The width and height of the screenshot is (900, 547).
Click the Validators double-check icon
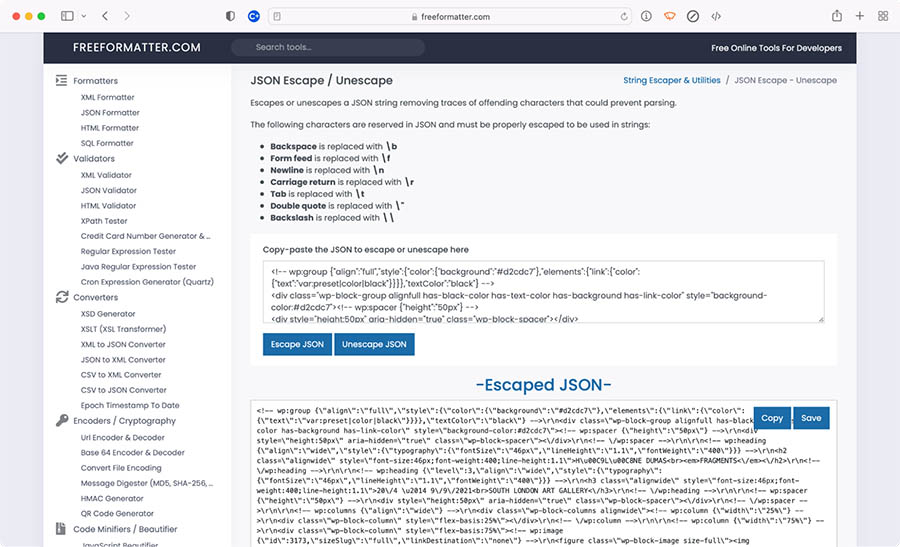[x=62, y=158]
